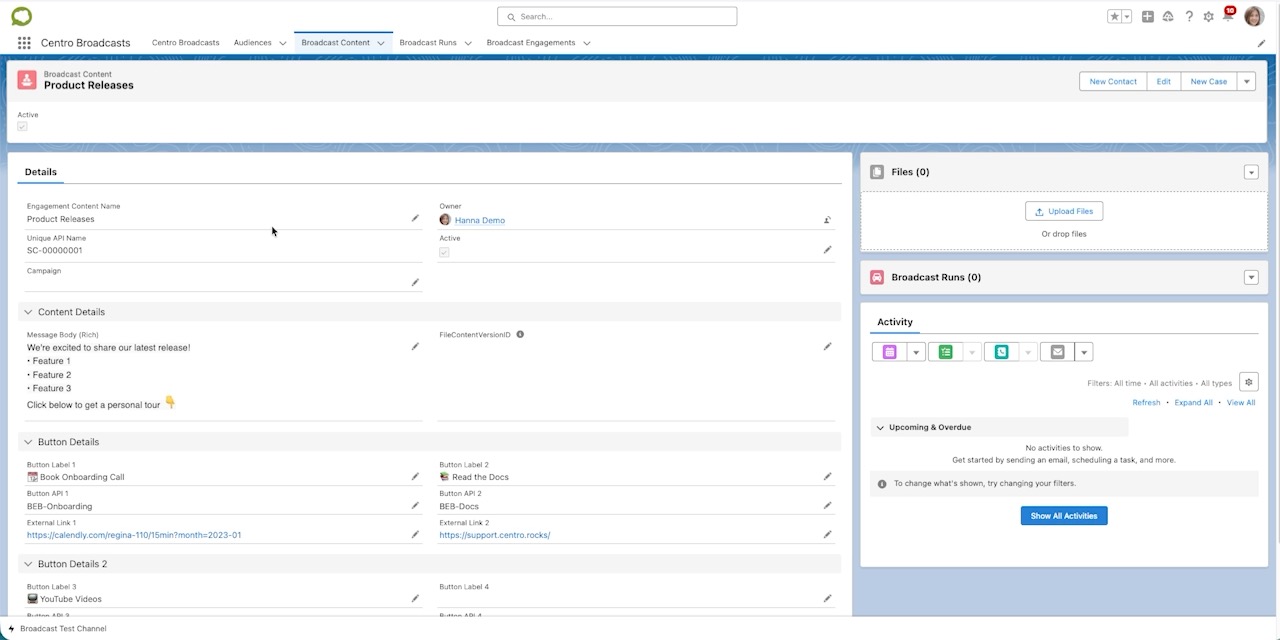The height and width of the screenshot is (640, 1280).
Task: Click the New Case button
Action: point(1209,81)
